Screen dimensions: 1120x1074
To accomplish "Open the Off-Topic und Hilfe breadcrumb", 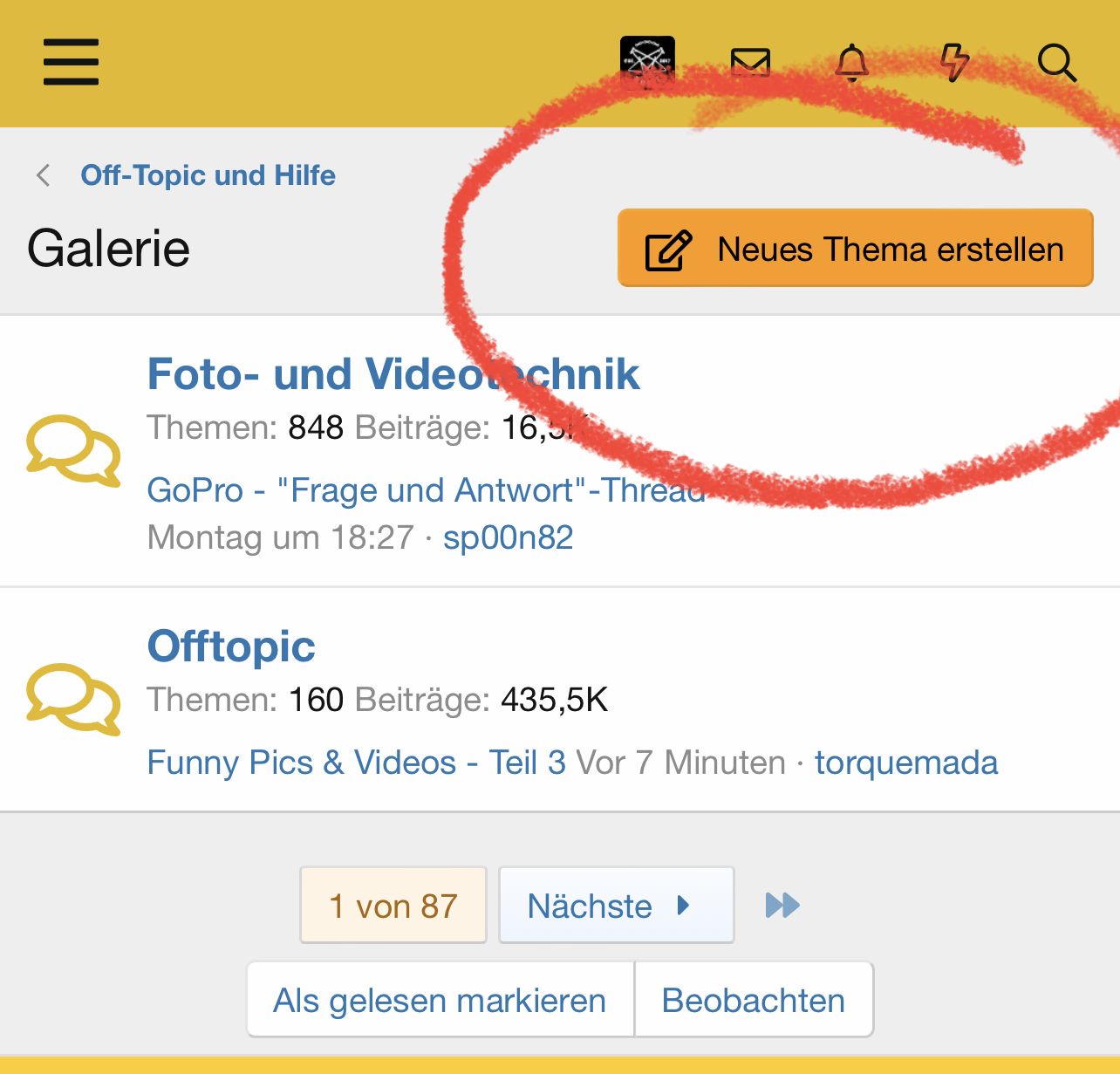I will click(208, 175).
